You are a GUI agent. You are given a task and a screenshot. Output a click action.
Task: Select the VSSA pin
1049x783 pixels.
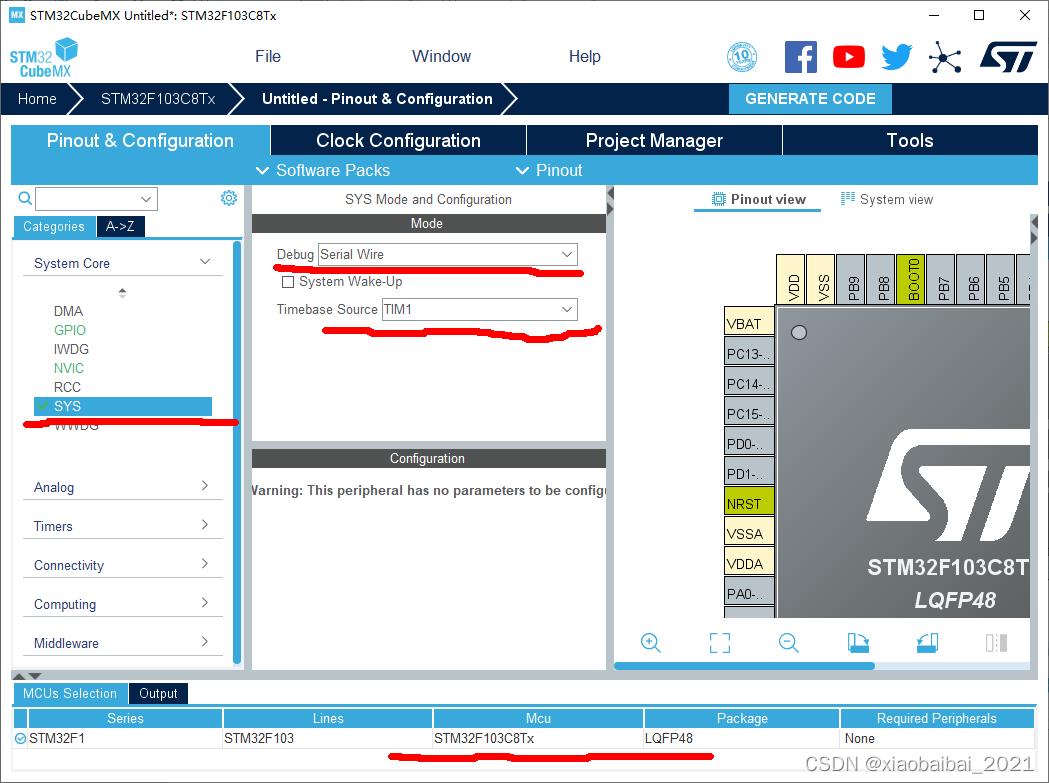pyautogui.click(x=749, y=533)
